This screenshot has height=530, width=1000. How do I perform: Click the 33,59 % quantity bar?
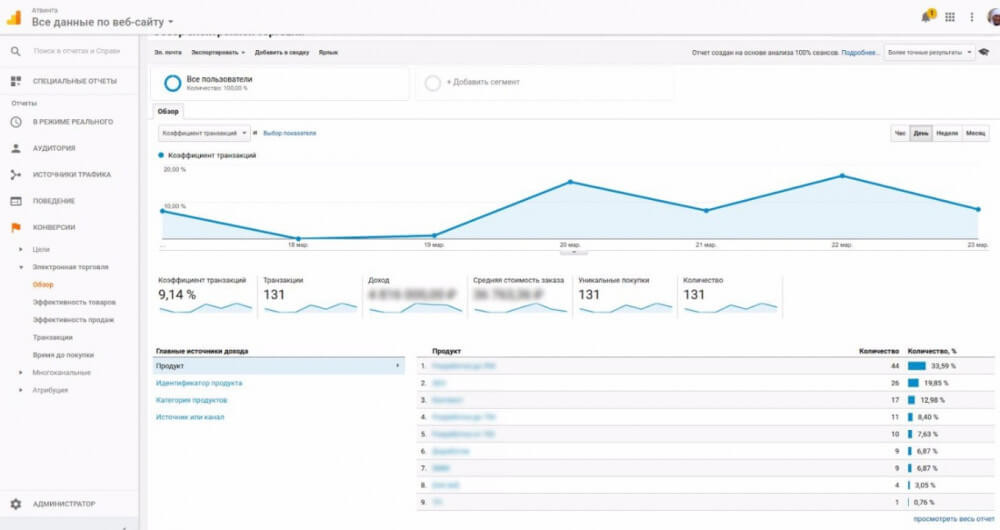tap(916, 366)
